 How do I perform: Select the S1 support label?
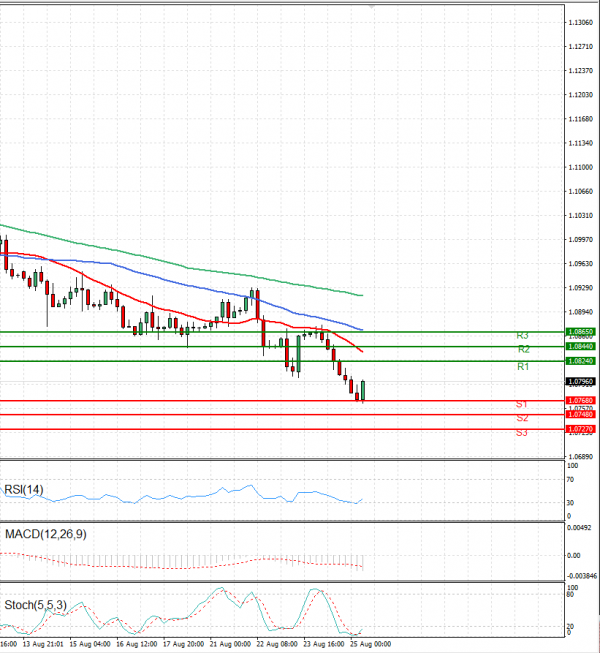click(522, 404)
